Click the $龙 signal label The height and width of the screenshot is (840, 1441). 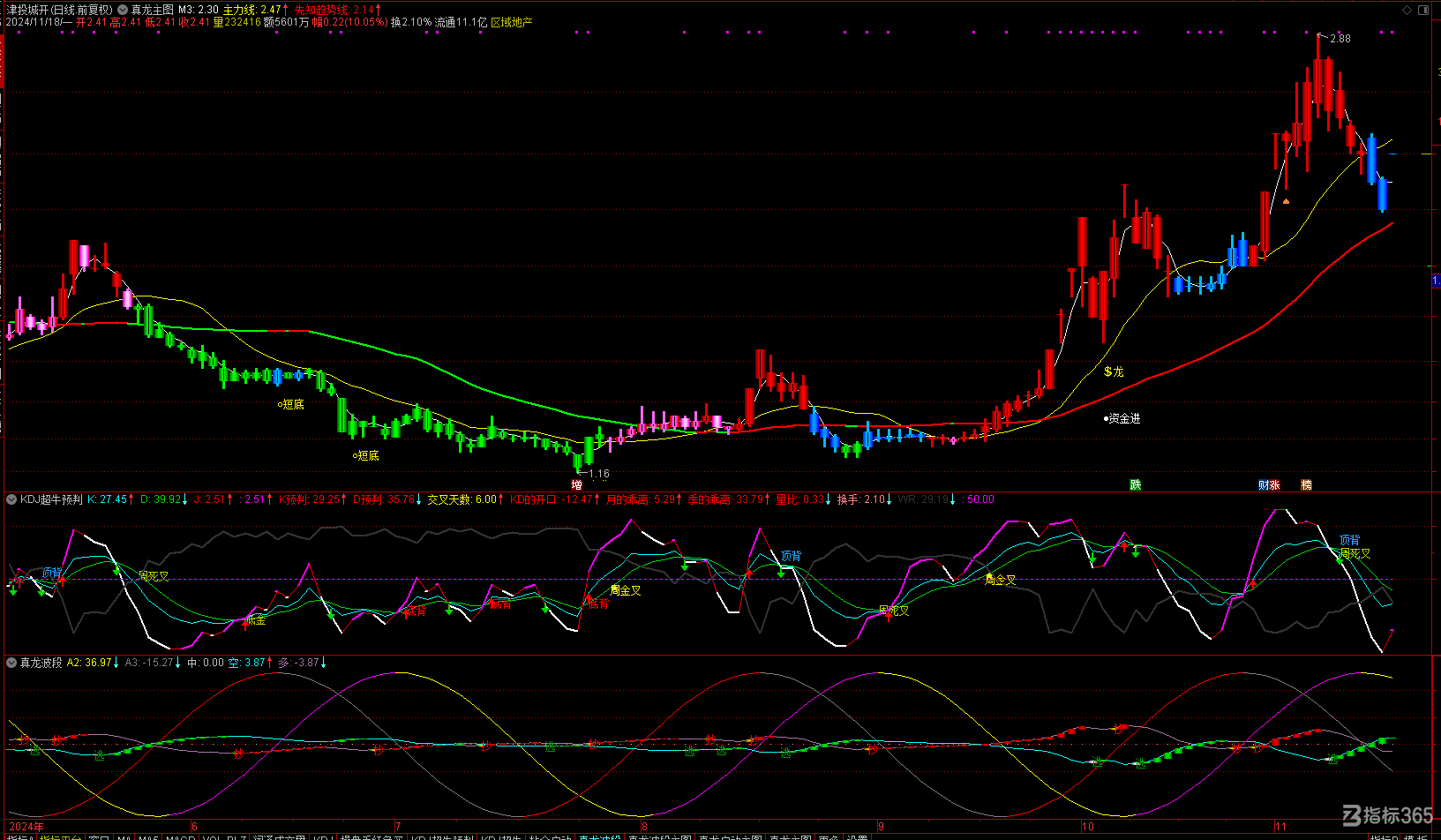(1114, 371)
